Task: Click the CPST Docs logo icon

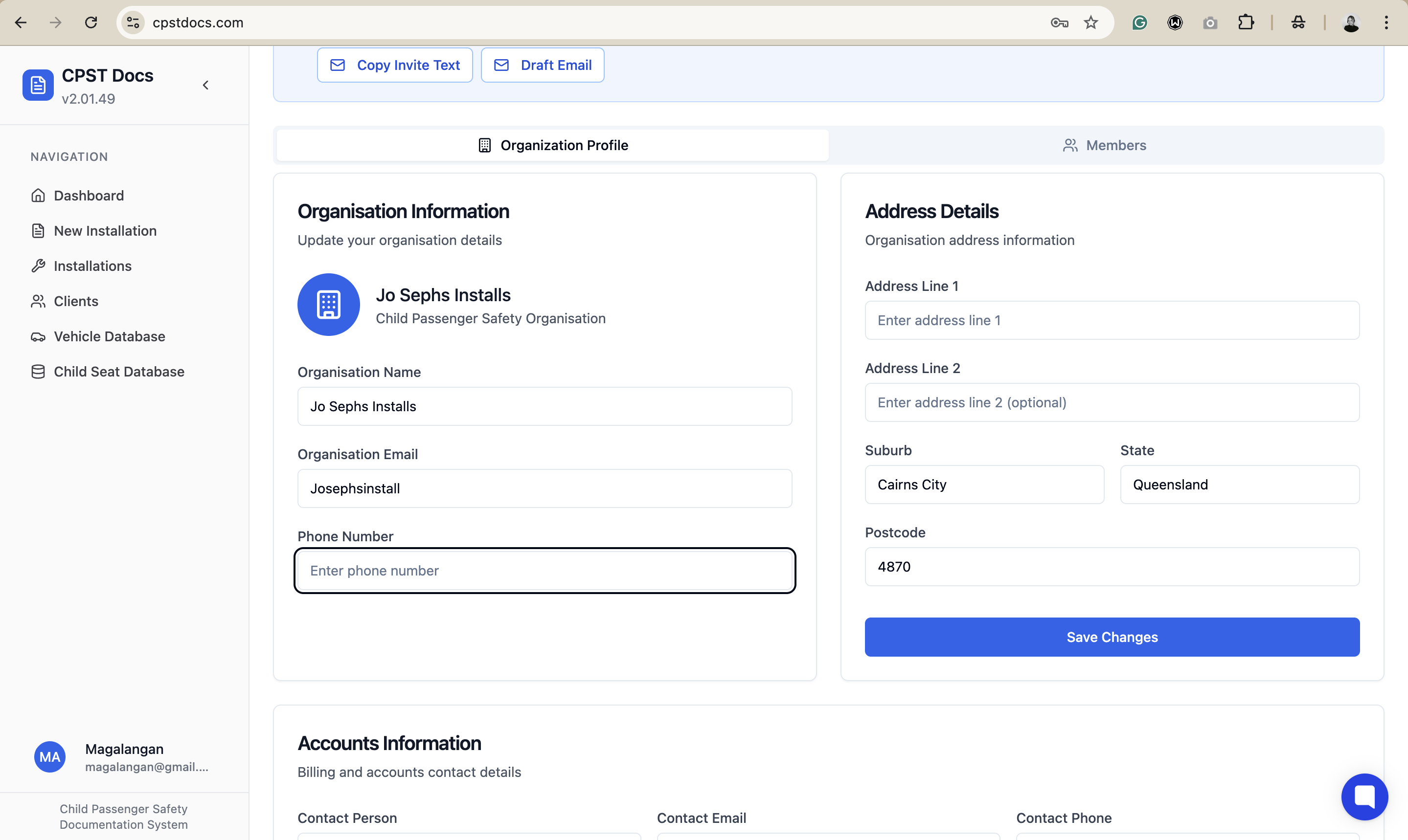Action: coord(38,85)
